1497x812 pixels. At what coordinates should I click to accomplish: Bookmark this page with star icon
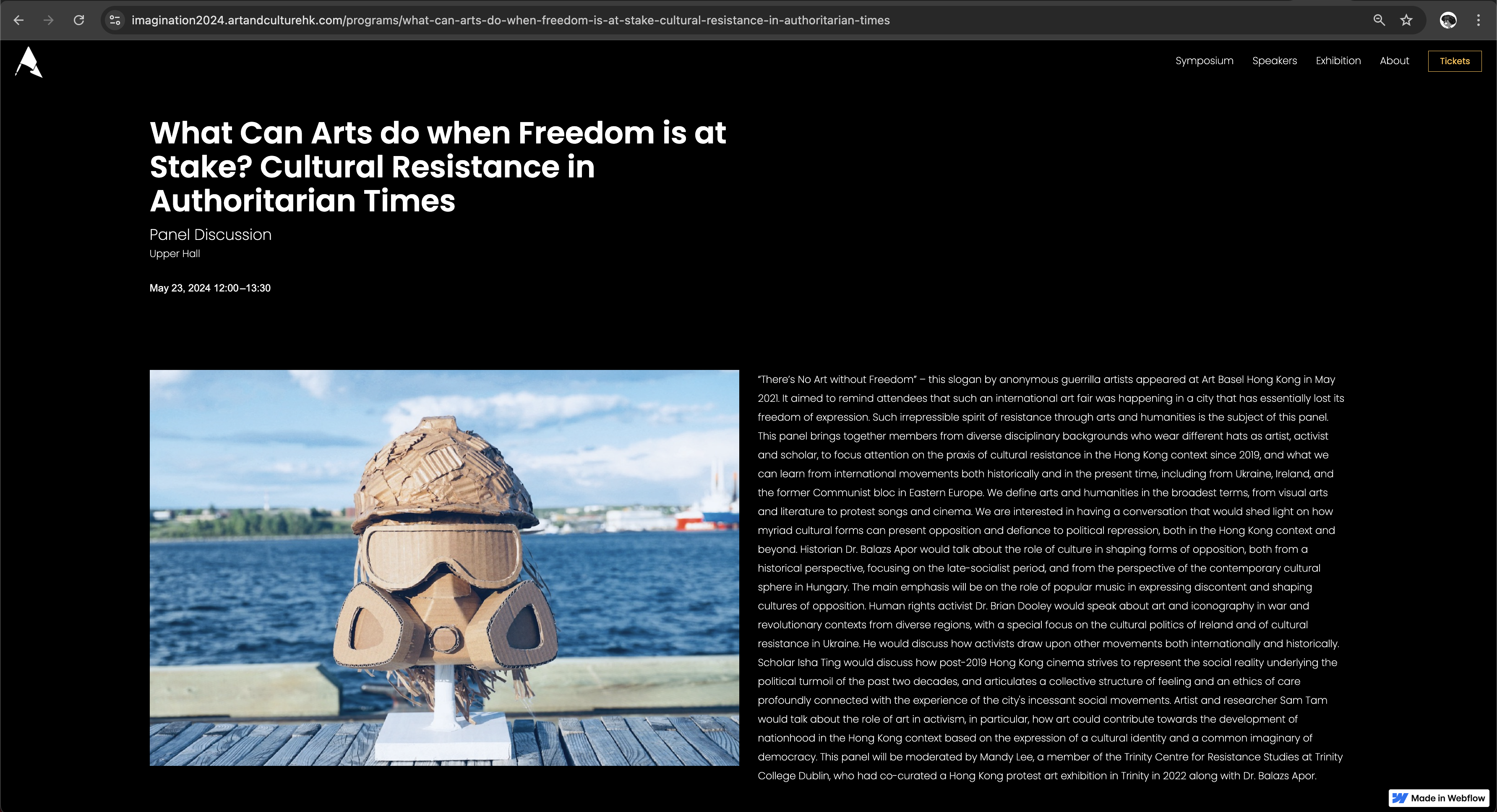[1406, 20]
